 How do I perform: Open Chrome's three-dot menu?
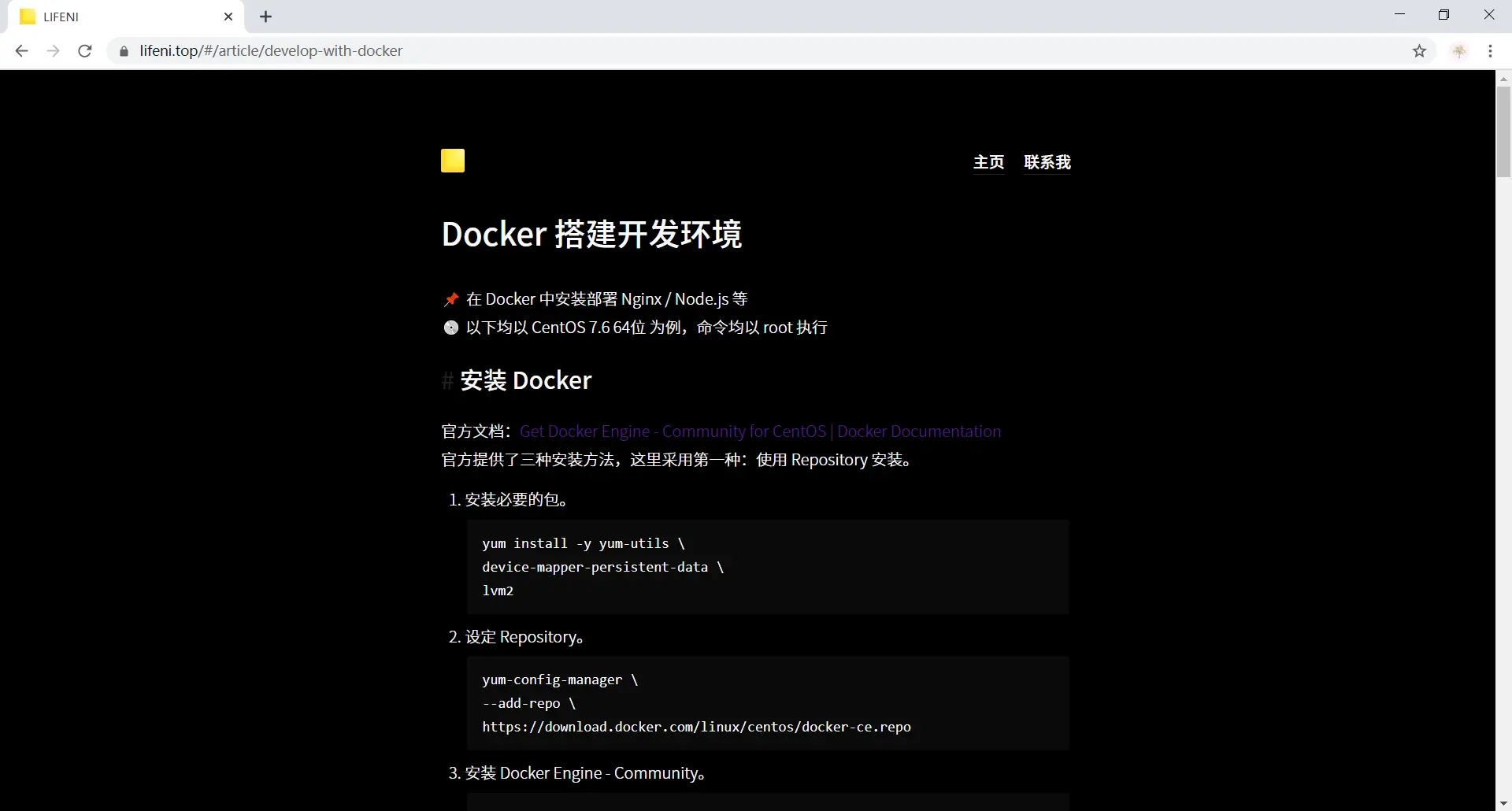pyautogui.click(x=1490, y=50)
